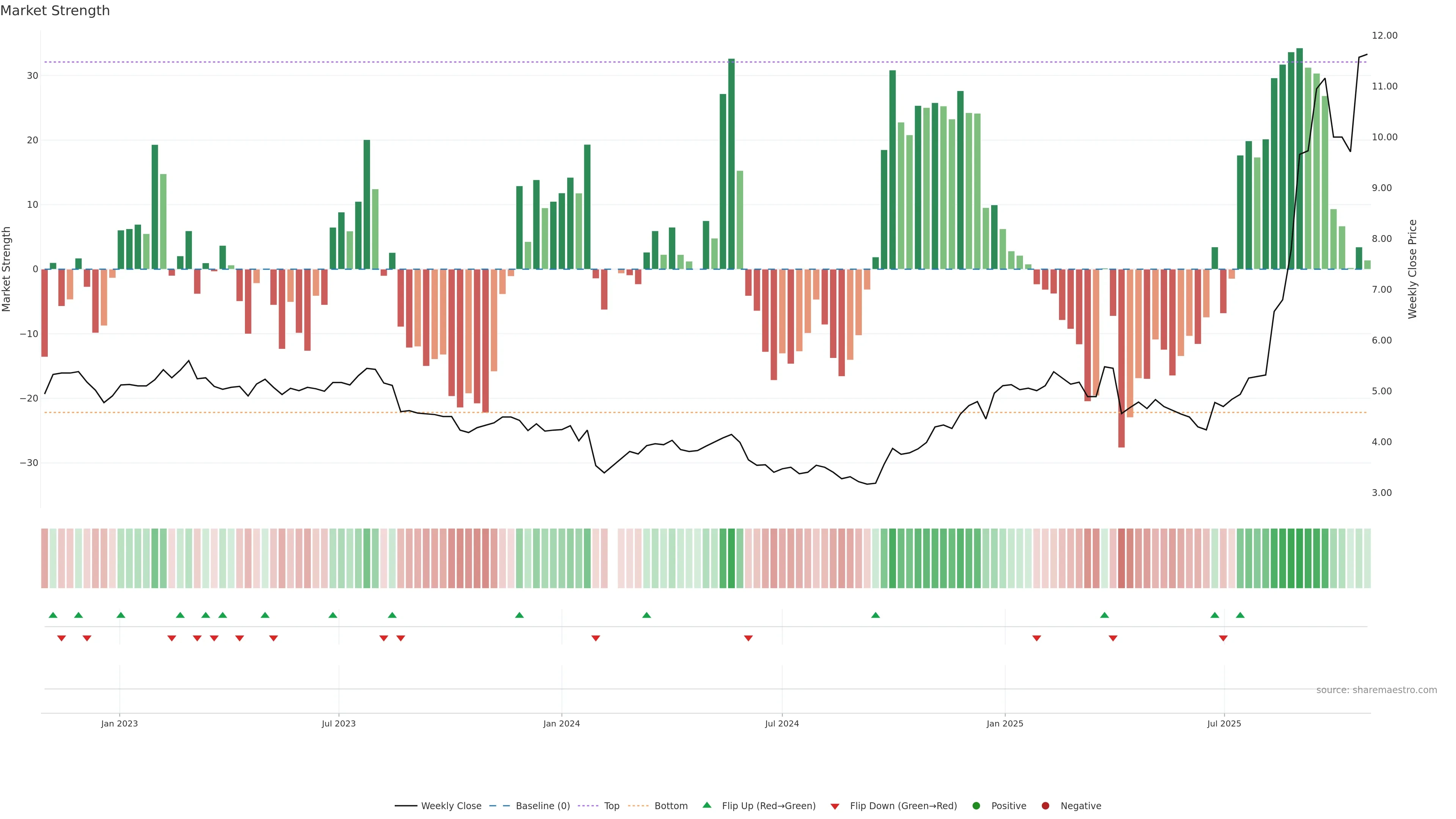Click the rightmost red flip-down triangle marker
Viewport: 1456px width, 819px height.
[x=1223, y=638]
